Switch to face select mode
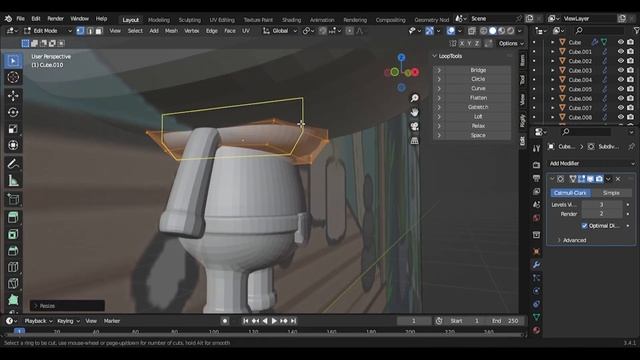640x360 pixels. pos(99,31)
